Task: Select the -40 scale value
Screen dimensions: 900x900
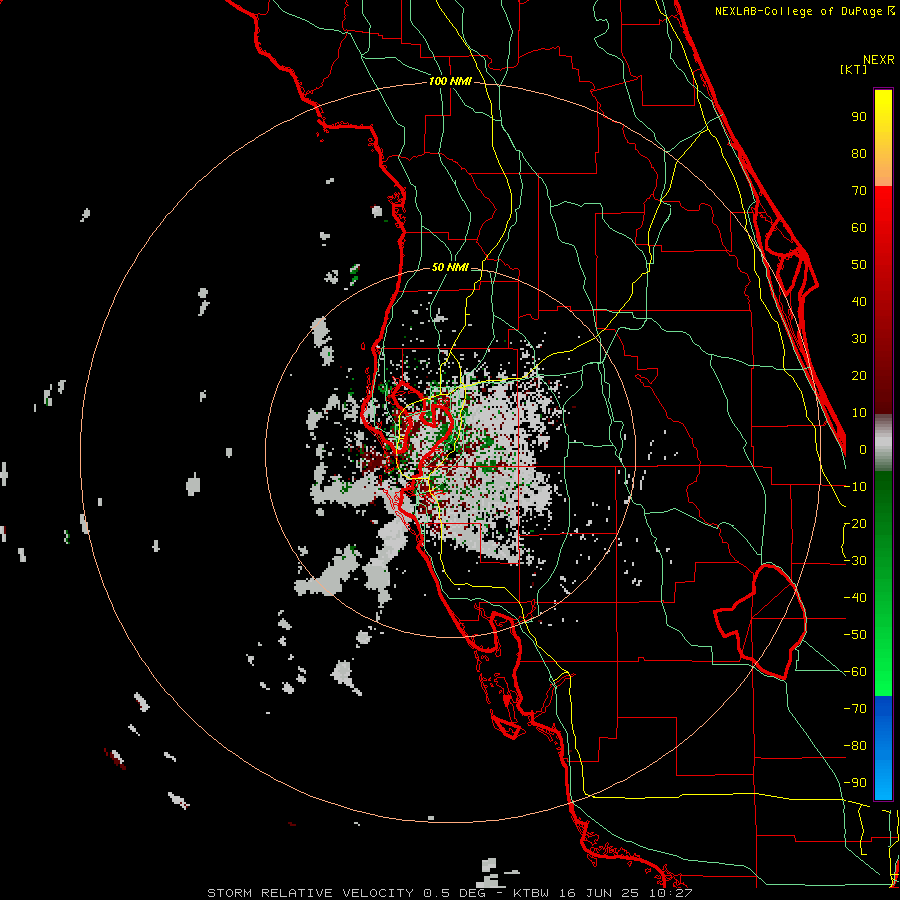Action: pyautogui.click(x=855, y=598)
